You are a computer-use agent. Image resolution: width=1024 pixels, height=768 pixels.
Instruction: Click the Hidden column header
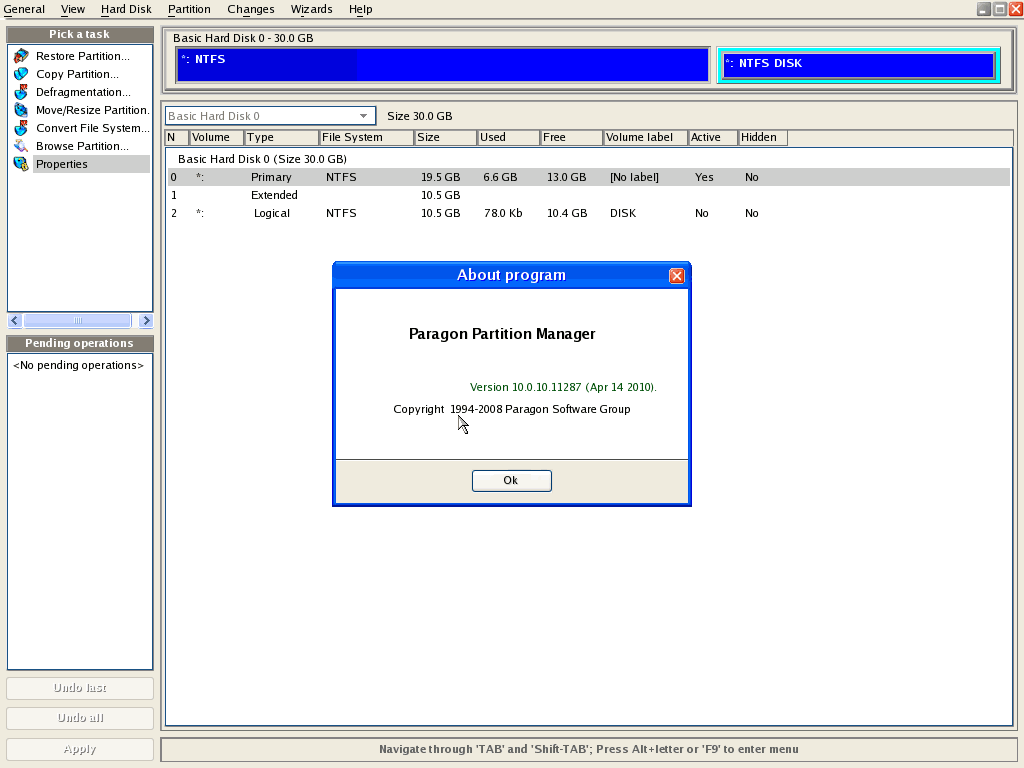pos(763,137)
